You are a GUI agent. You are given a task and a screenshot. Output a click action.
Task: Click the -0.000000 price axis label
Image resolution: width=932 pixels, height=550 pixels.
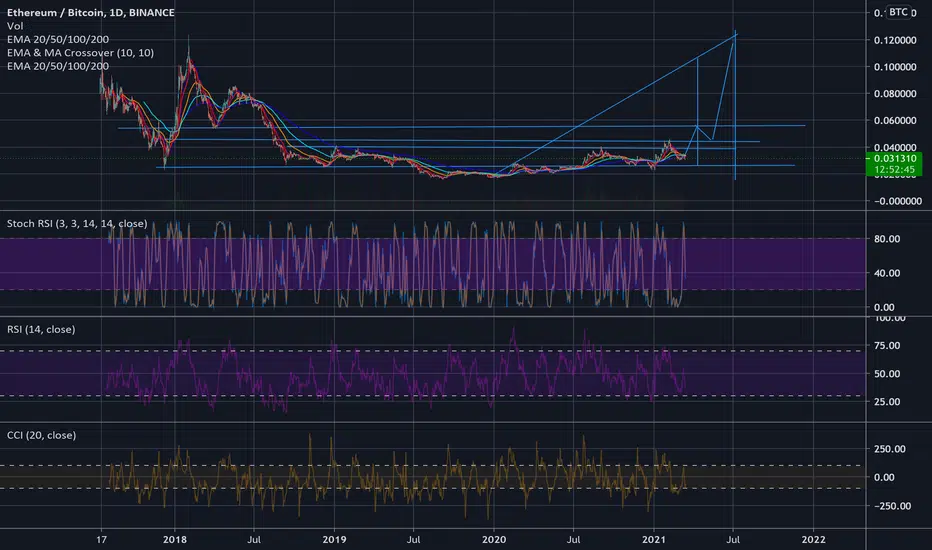tap(898, 201)
